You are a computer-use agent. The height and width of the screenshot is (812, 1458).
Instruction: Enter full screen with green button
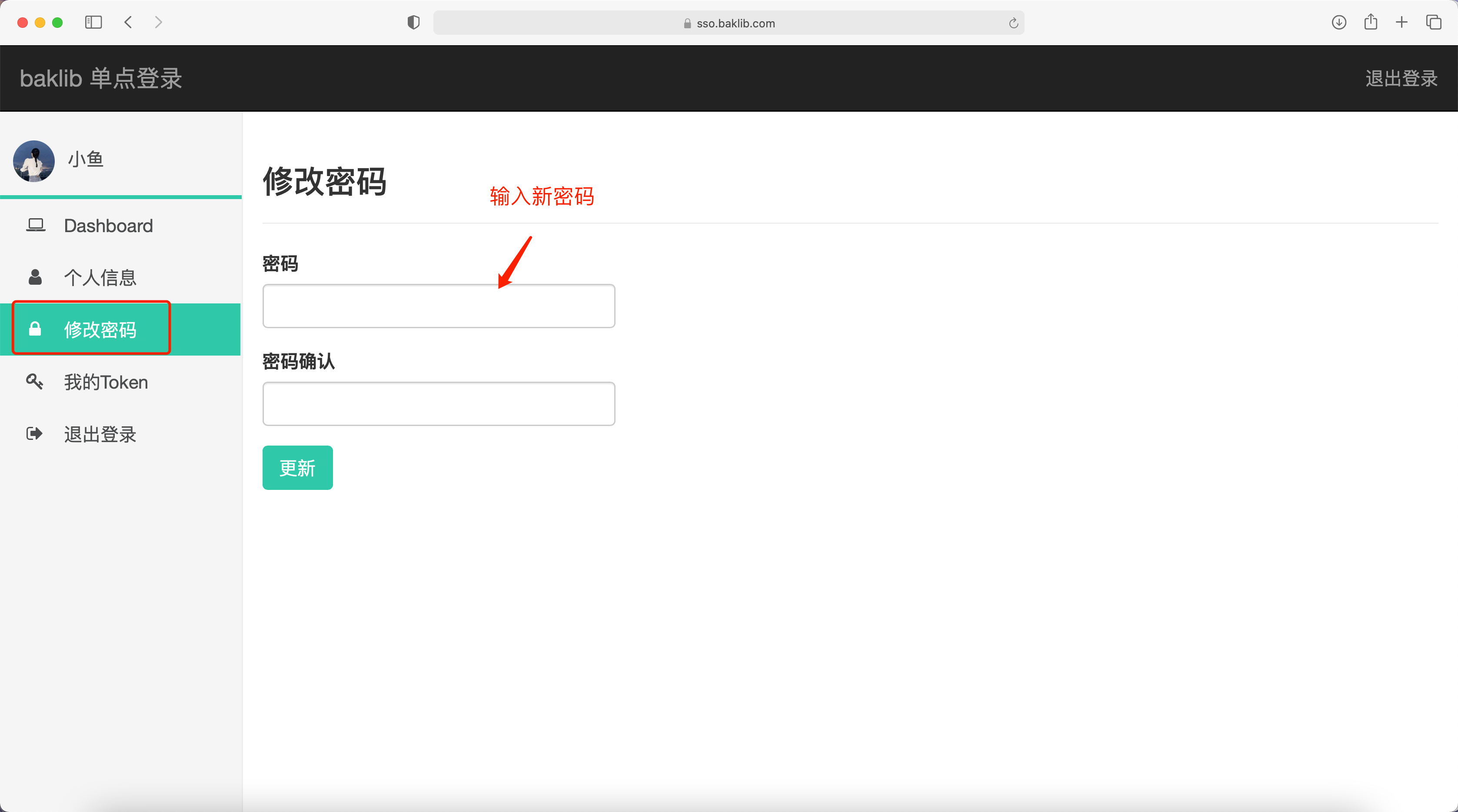coord(57,23)
